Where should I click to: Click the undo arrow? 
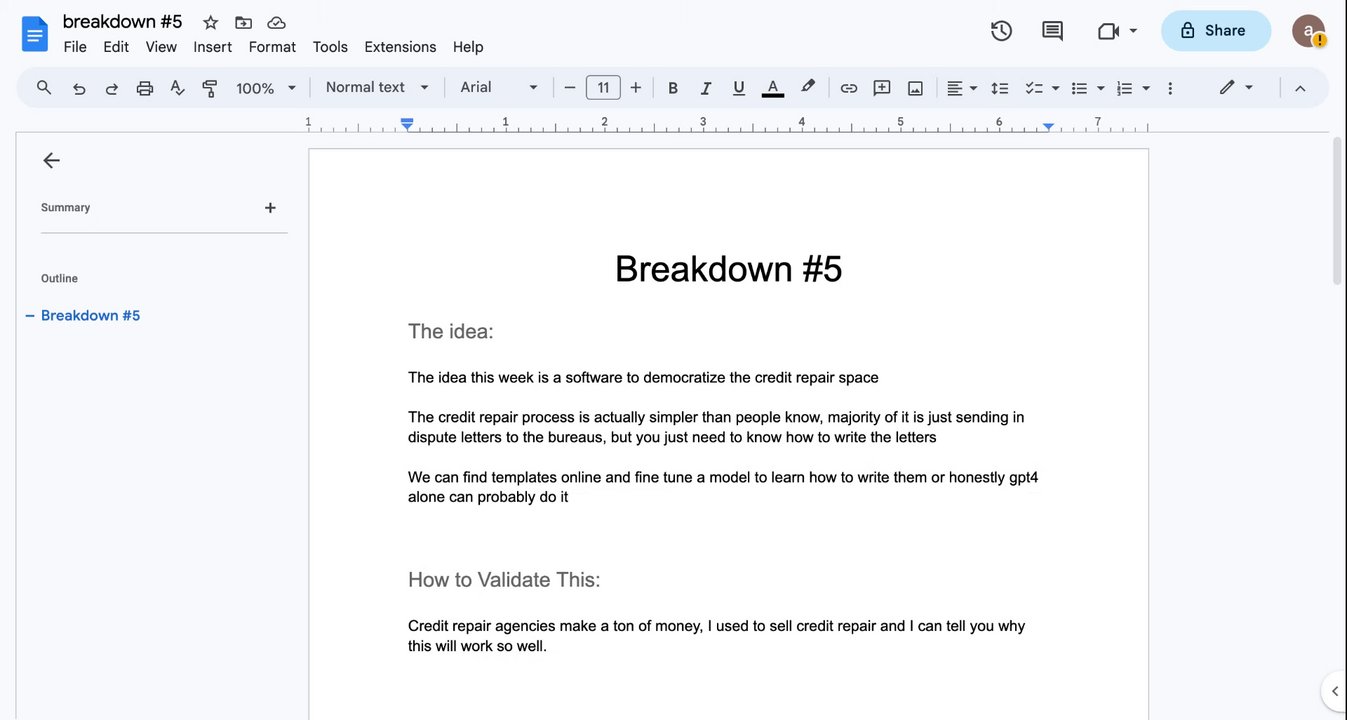[79, 88]
